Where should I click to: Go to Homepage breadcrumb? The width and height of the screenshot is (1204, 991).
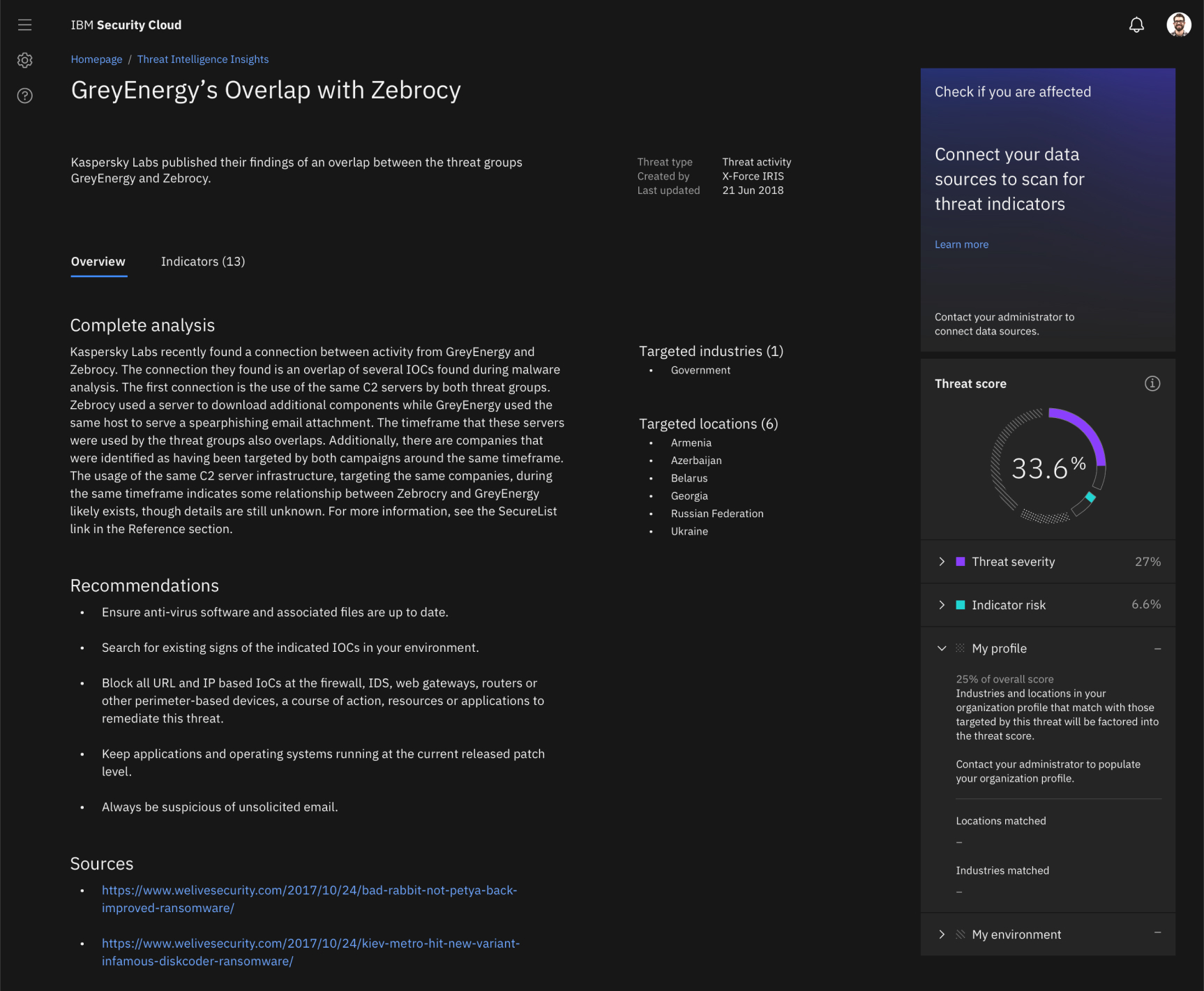(x=96, y=59)
